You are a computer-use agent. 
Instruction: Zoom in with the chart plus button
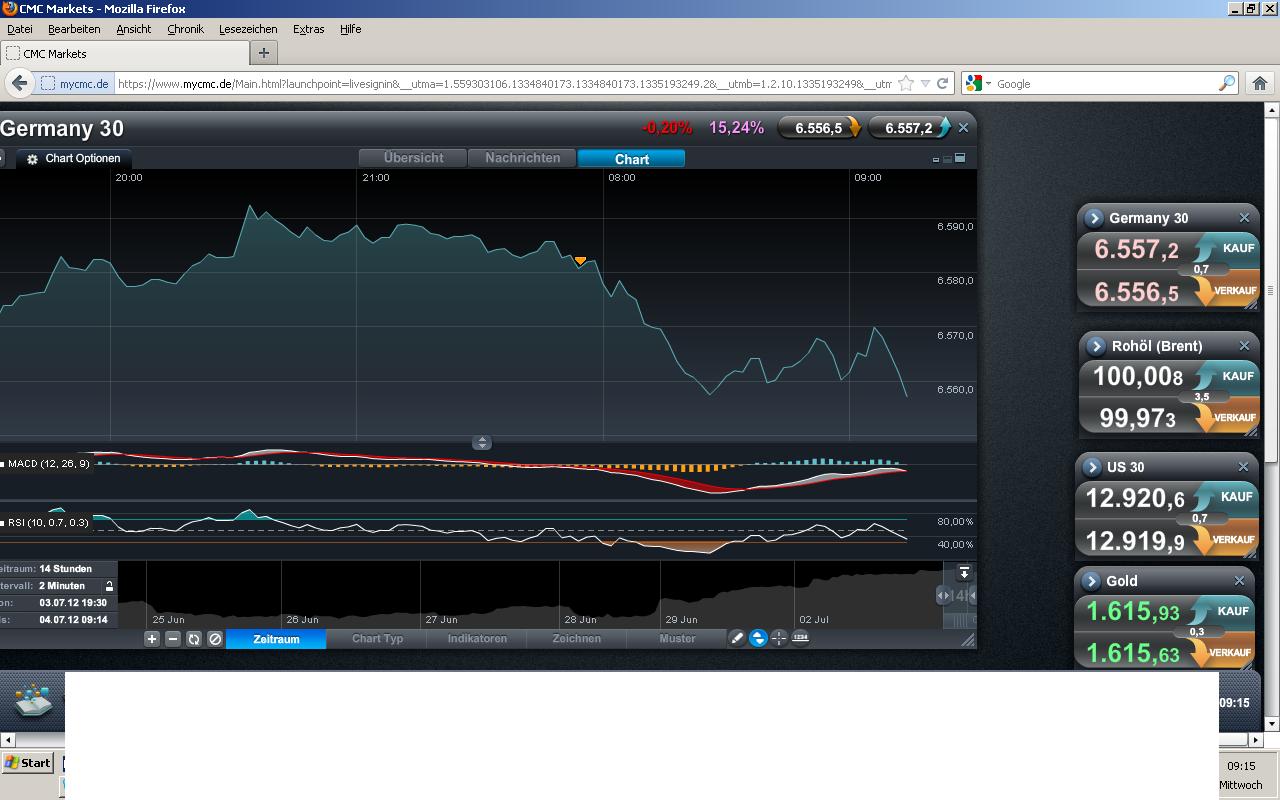[x=152, y=639]
